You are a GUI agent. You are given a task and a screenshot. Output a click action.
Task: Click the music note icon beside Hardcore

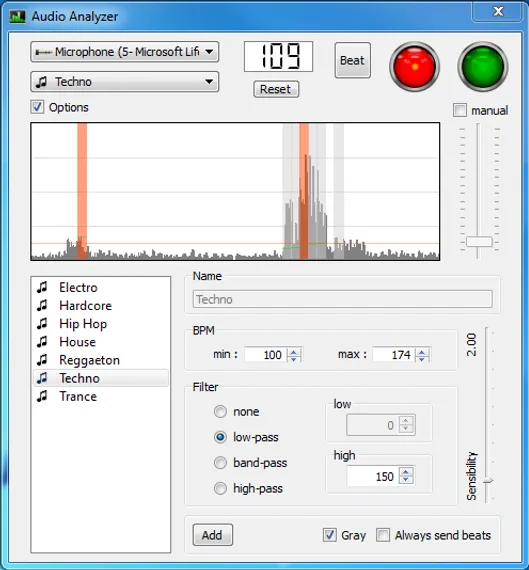tap(42, 305)
